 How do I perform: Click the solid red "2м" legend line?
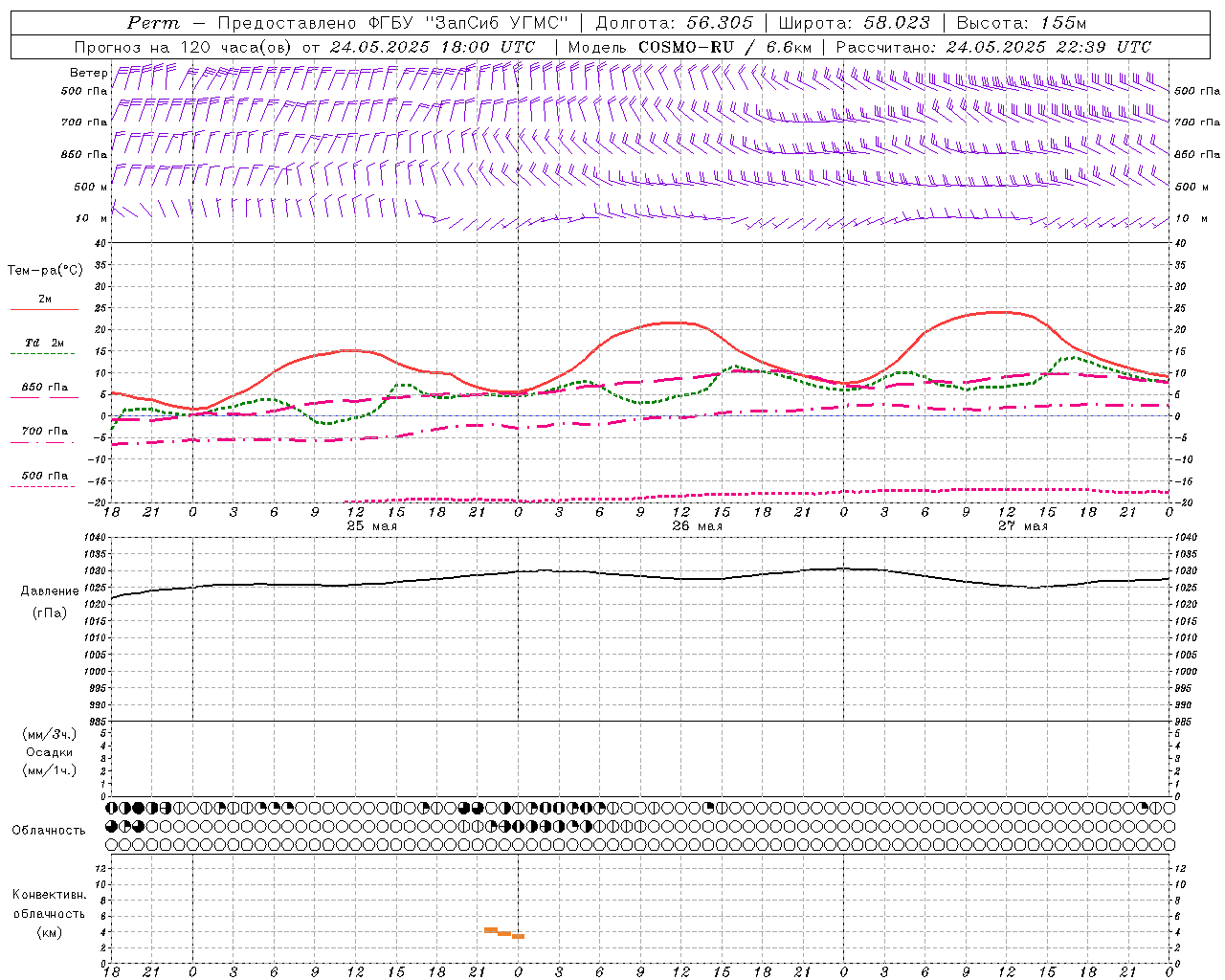44,309
